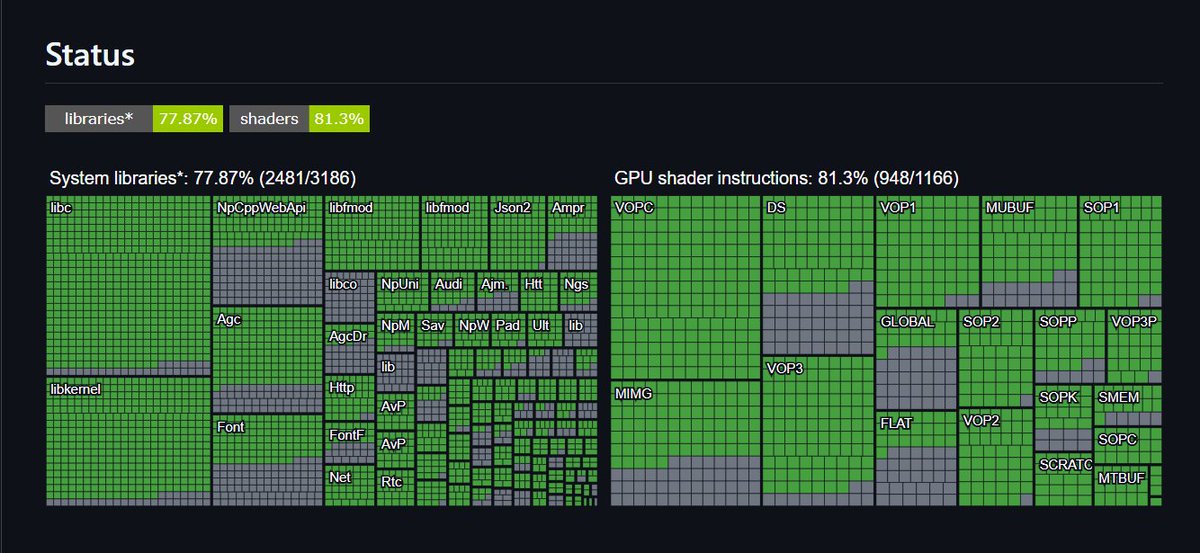Click the VOP3P shader instruction block

click(1135, 346)
